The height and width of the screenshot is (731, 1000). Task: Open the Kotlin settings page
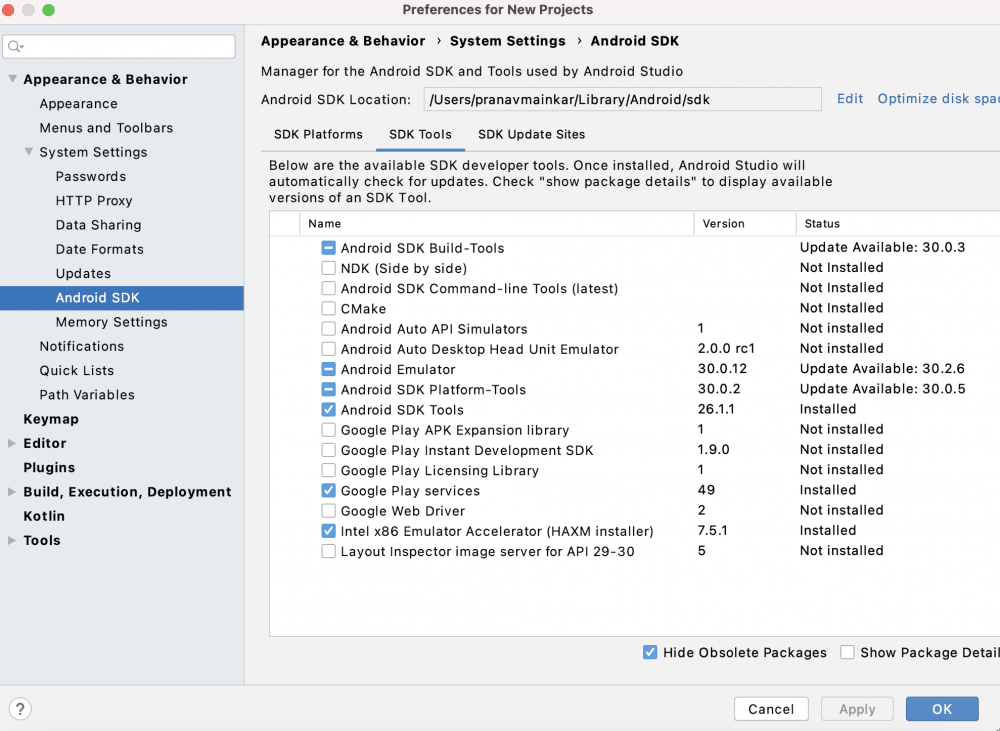44,516
